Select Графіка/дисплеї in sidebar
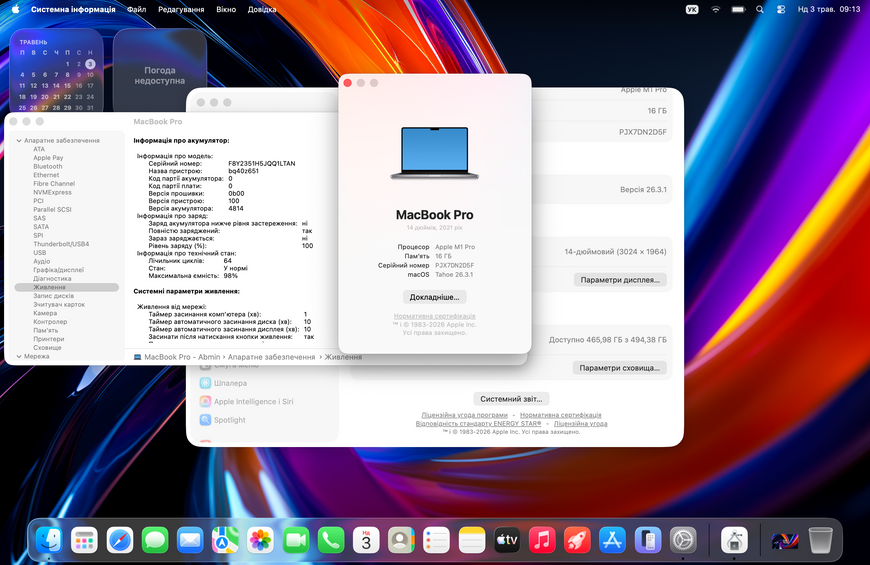 [x=58, y=270]
